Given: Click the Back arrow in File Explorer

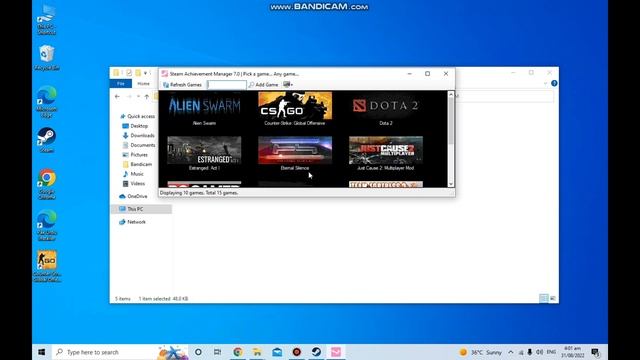Looking at the screenshot, I should point(117,97).
